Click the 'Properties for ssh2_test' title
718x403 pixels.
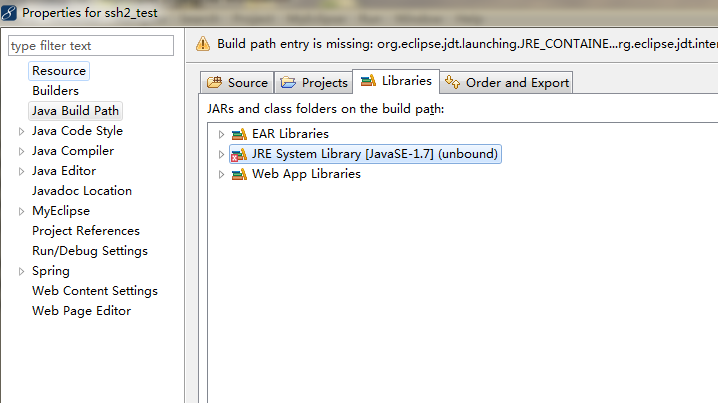tap(90, 13)
